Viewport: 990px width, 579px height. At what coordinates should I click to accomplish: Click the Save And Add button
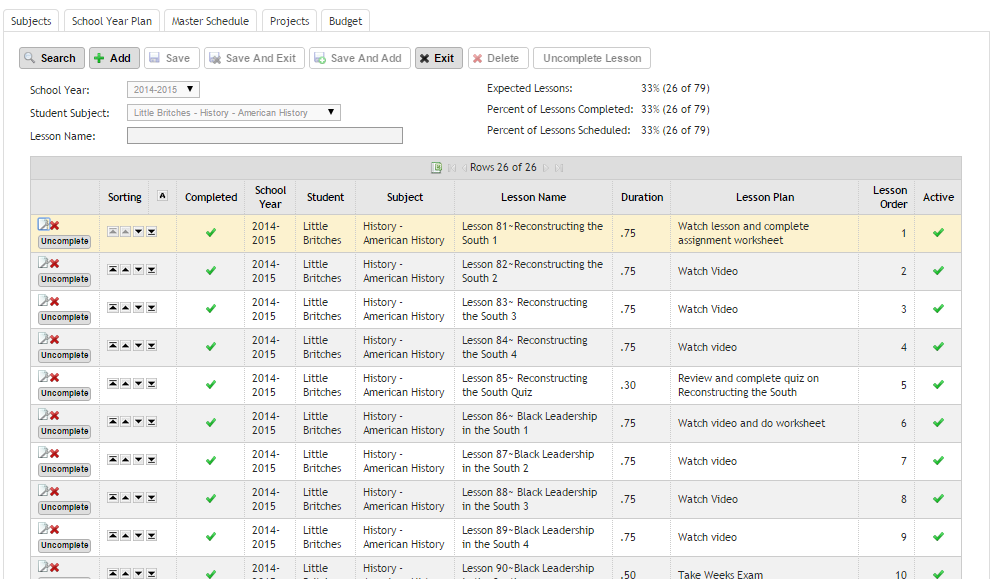(360, 58)
